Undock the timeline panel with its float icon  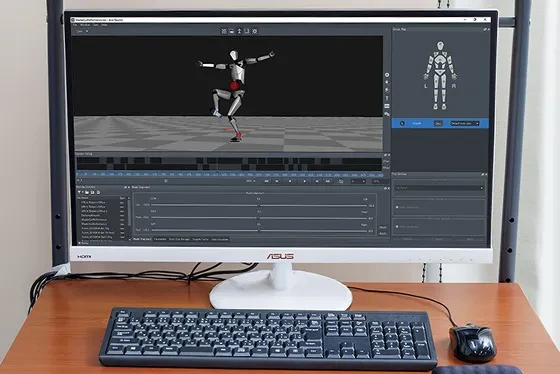pyautogui.click(x=385, y=155)
